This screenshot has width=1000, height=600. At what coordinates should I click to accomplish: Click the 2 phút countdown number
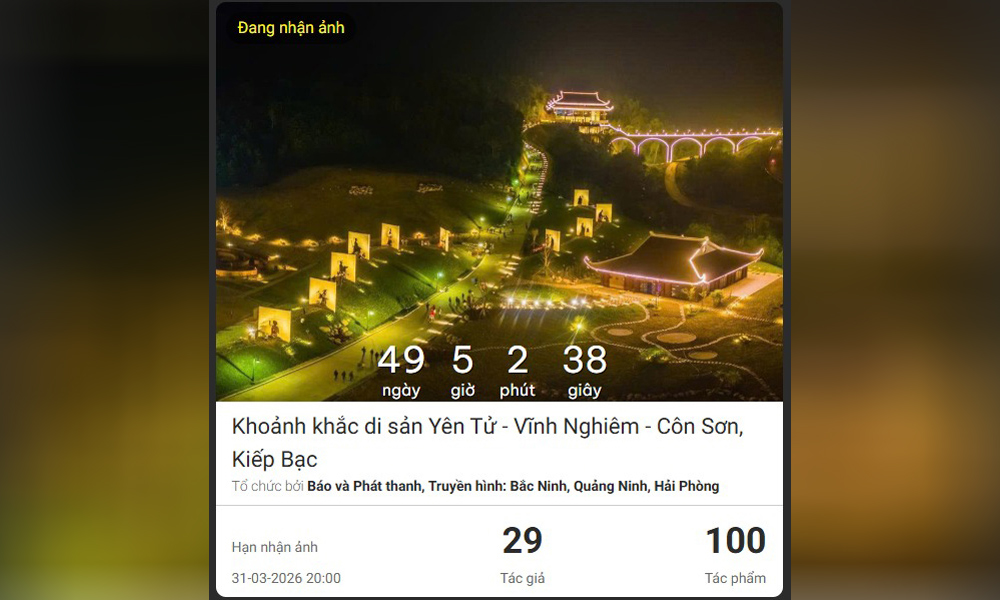click(517, 360)
